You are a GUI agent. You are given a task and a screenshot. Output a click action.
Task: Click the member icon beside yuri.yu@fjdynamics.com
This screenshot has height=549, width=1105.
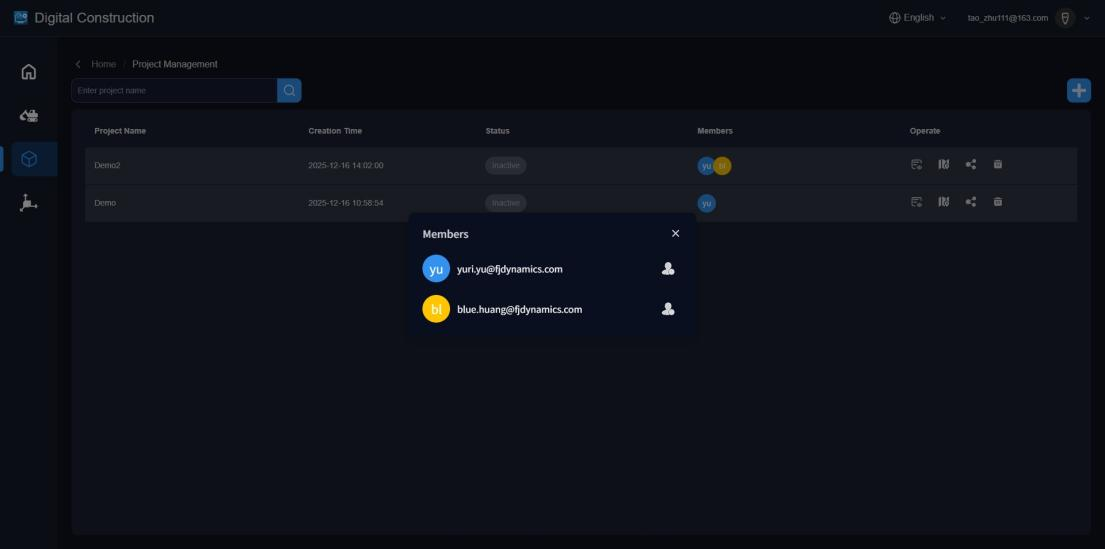point(668,269)
